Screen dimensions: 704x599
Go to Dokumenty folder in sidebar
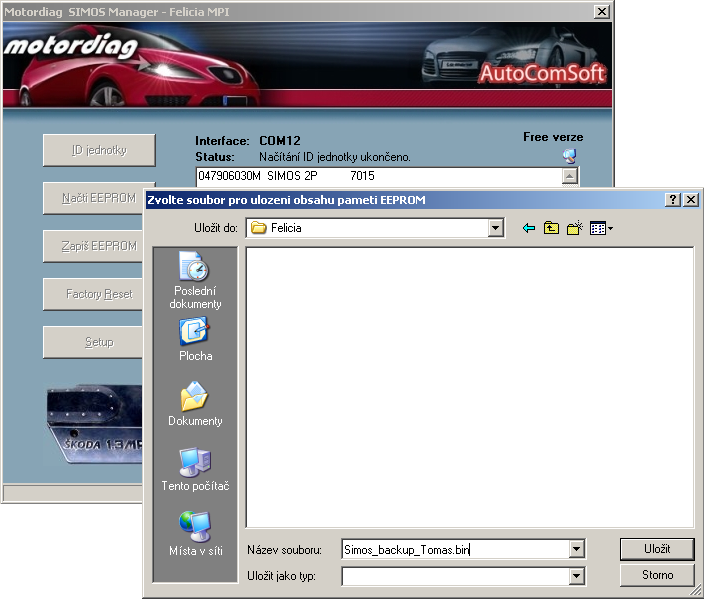coord(195,404)
